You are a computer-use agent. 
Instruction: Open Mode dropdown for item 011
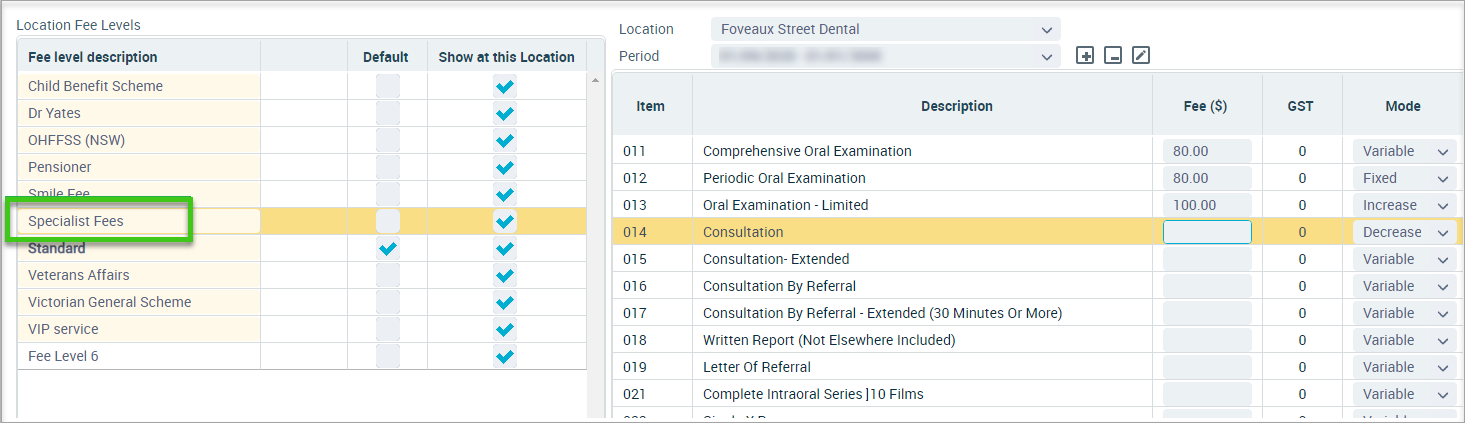[x=1404, y=151]
